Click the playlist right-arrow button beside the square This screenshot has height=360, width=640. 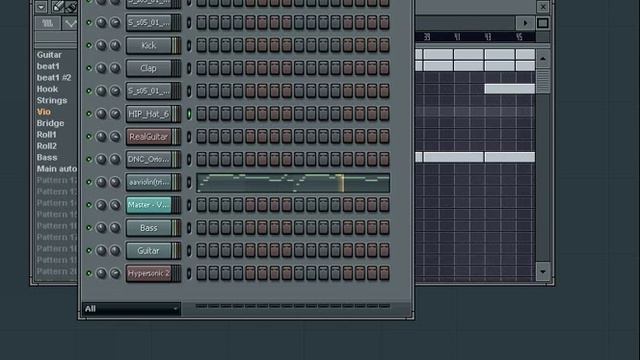525,23
